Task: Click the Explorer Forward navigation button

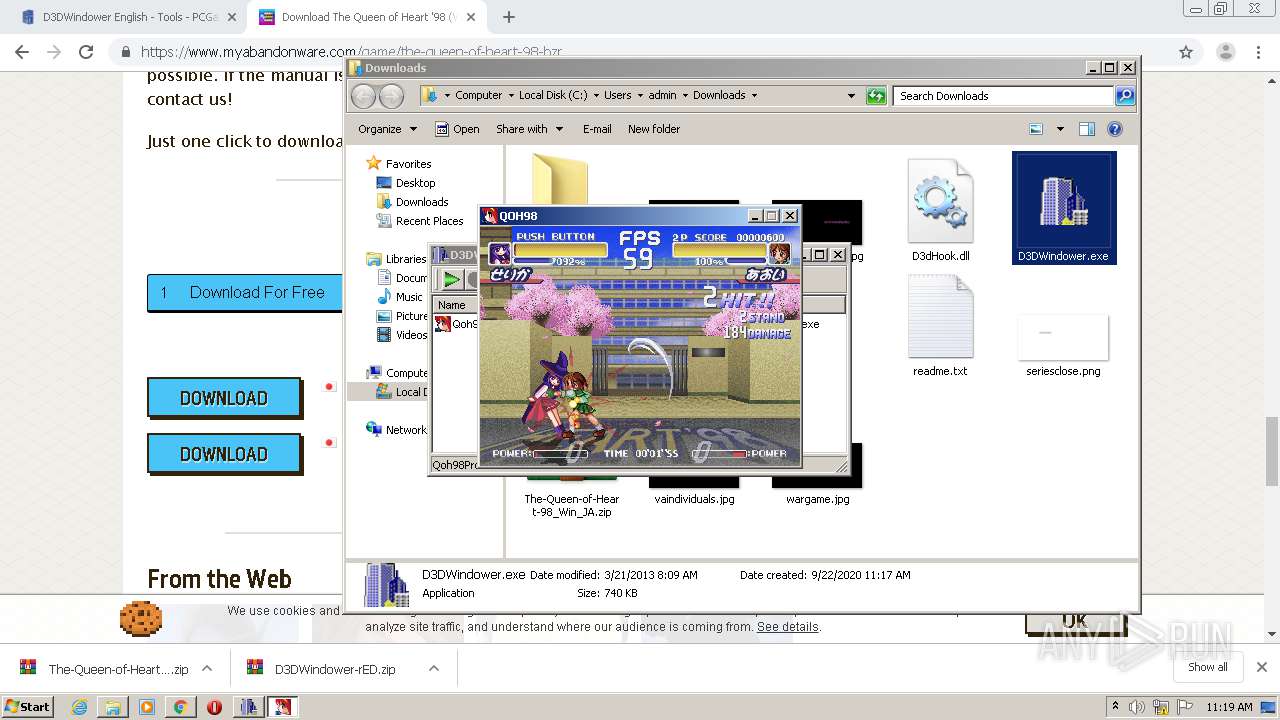Action: coord(391,96)
